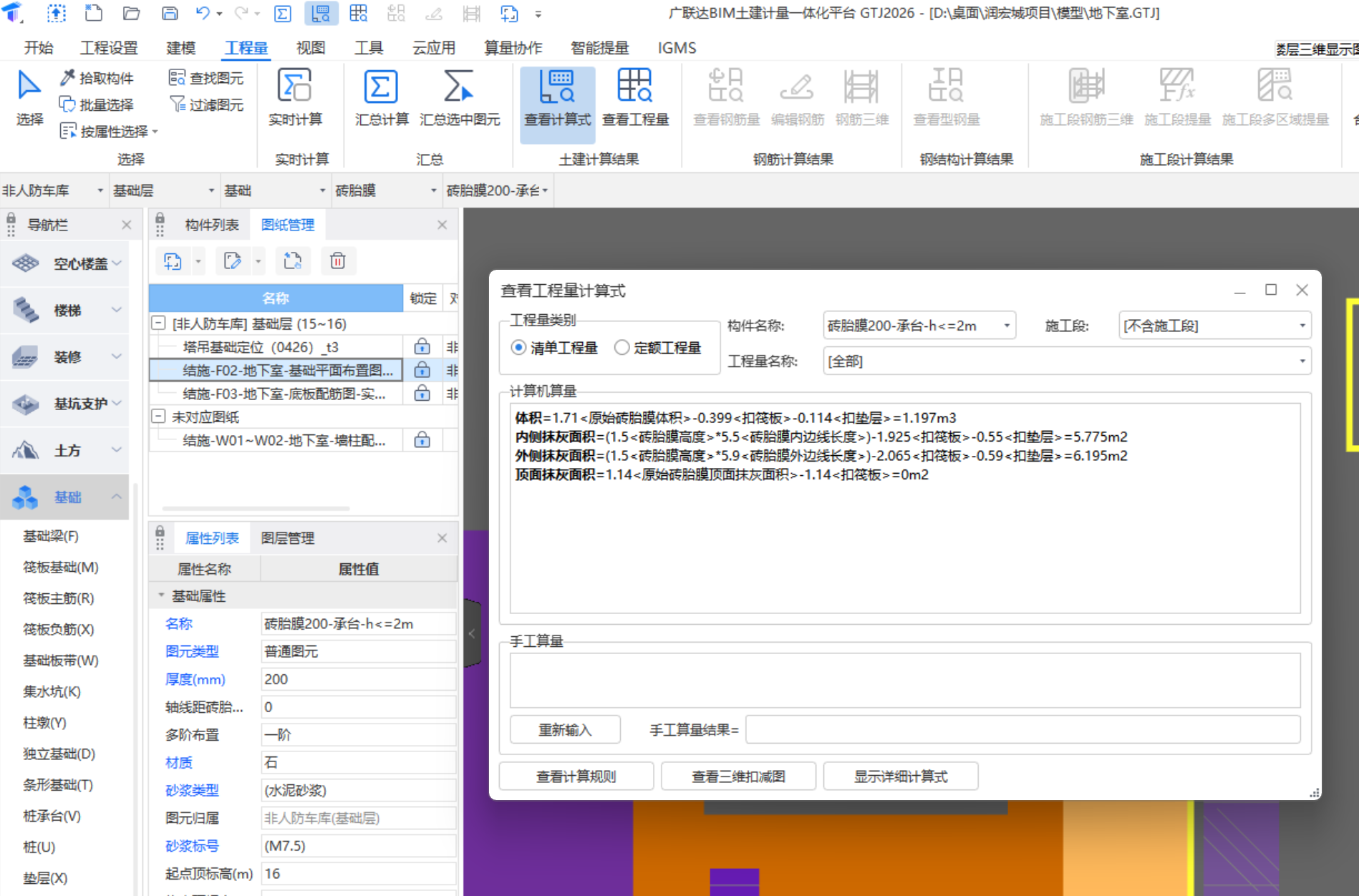Select the 清单工程量 radio button
This screenshot has width=1359, height=896.
pos(518,347)
